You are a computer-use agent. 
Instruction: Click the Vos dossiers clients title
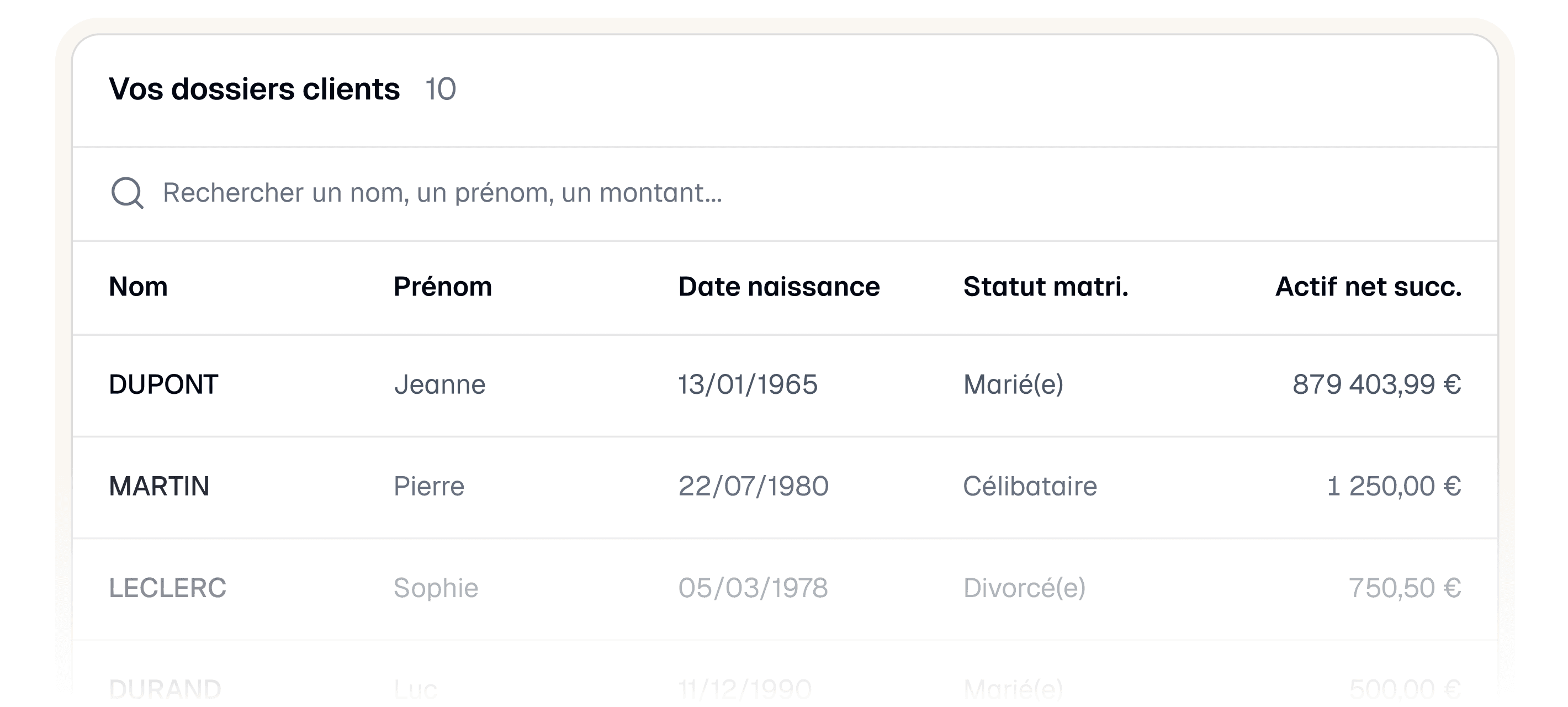click(x=255, y=89)
